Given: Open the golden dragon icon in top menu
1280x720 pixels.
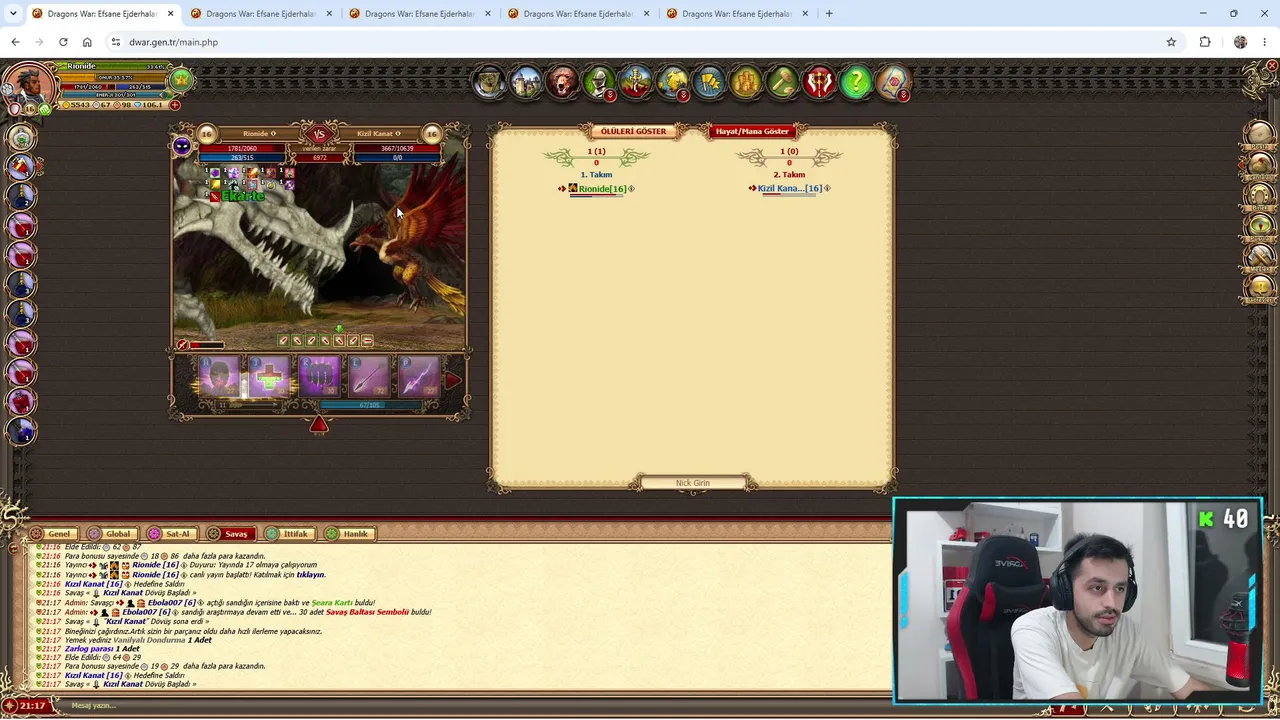Looking at the screenshot, I should (673, 82).
